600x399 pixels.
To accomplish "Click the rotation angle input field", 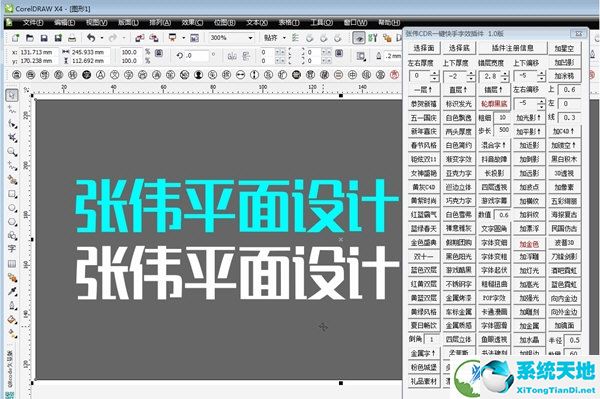I will pyautogui.click(x=197, y=56).
